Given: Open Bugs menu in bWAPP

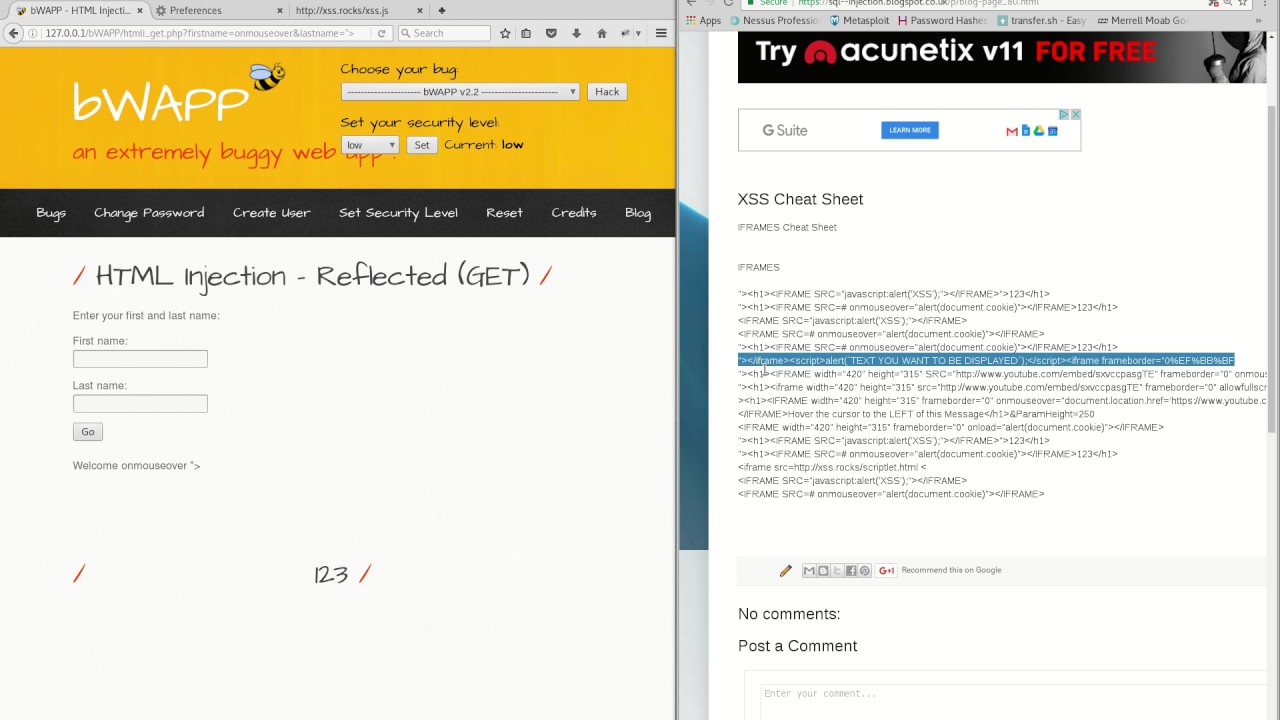Looking at the screenshot, I should pos(51,213).
